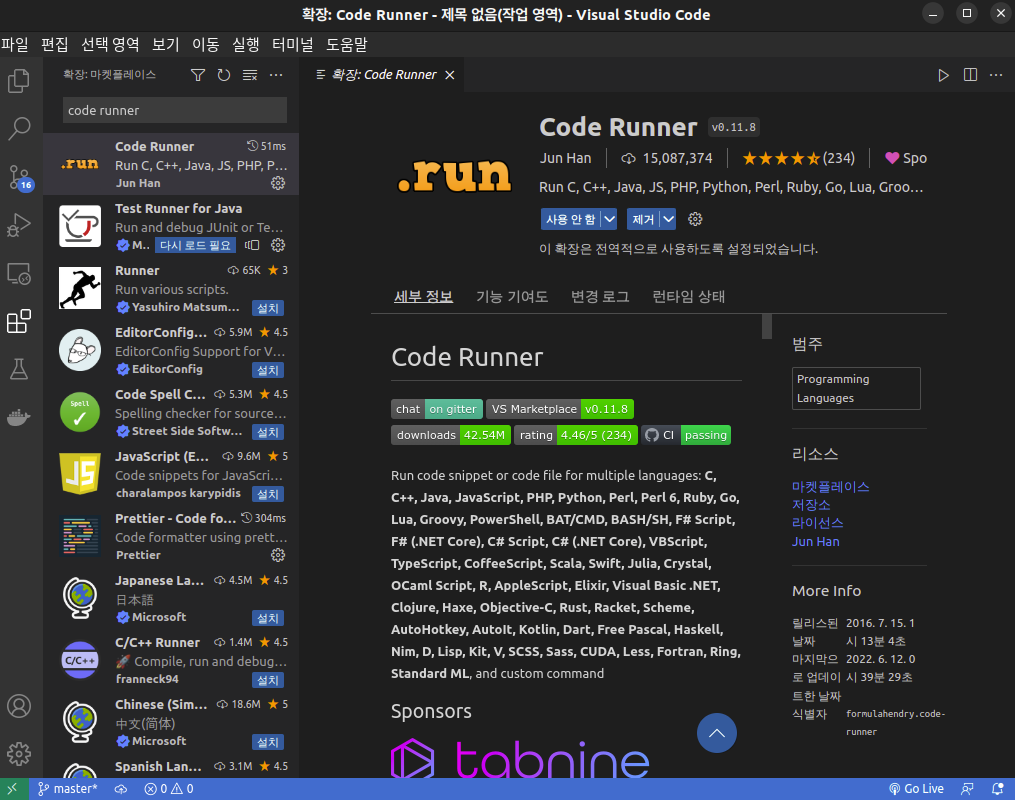Open the Search view in activity bar

(x=19, y=129)
